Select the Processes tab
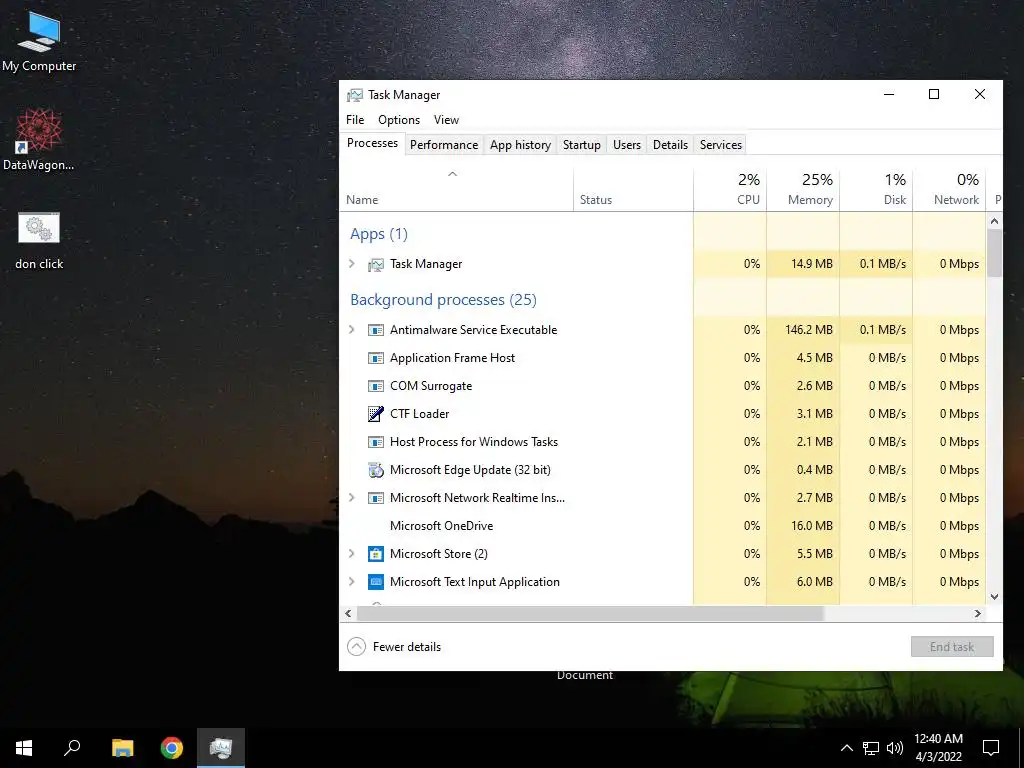 (x=372, y=143)
